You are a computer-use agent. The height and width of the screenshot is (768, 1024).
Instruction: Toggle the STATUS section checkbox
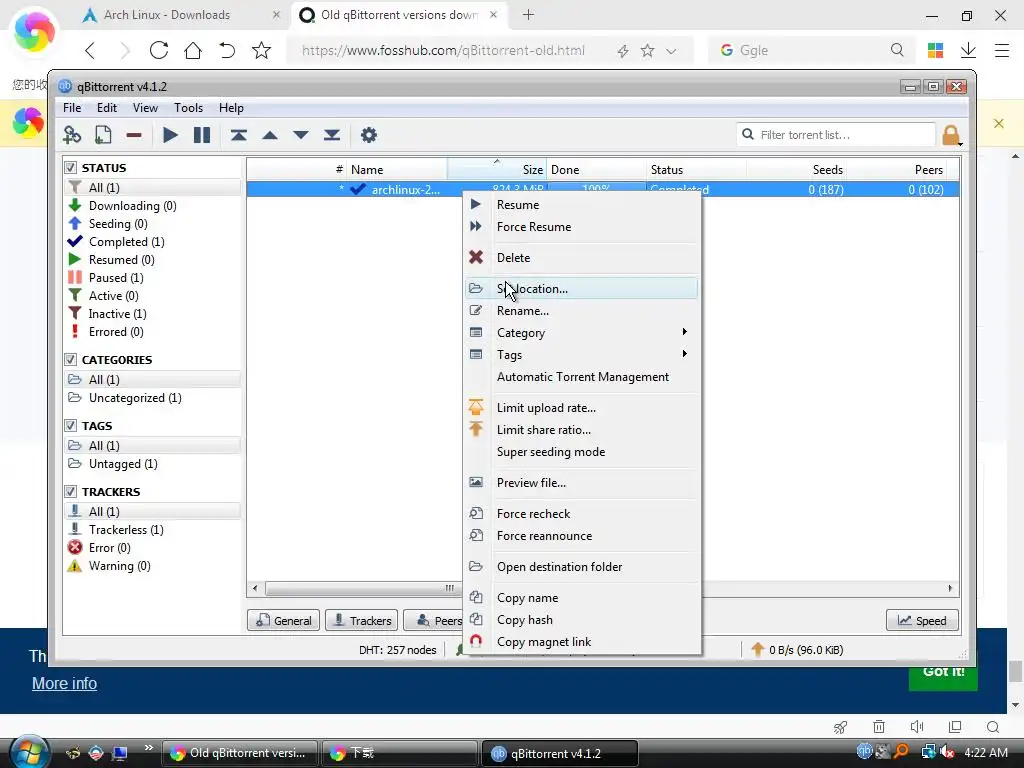click(71, 168)
